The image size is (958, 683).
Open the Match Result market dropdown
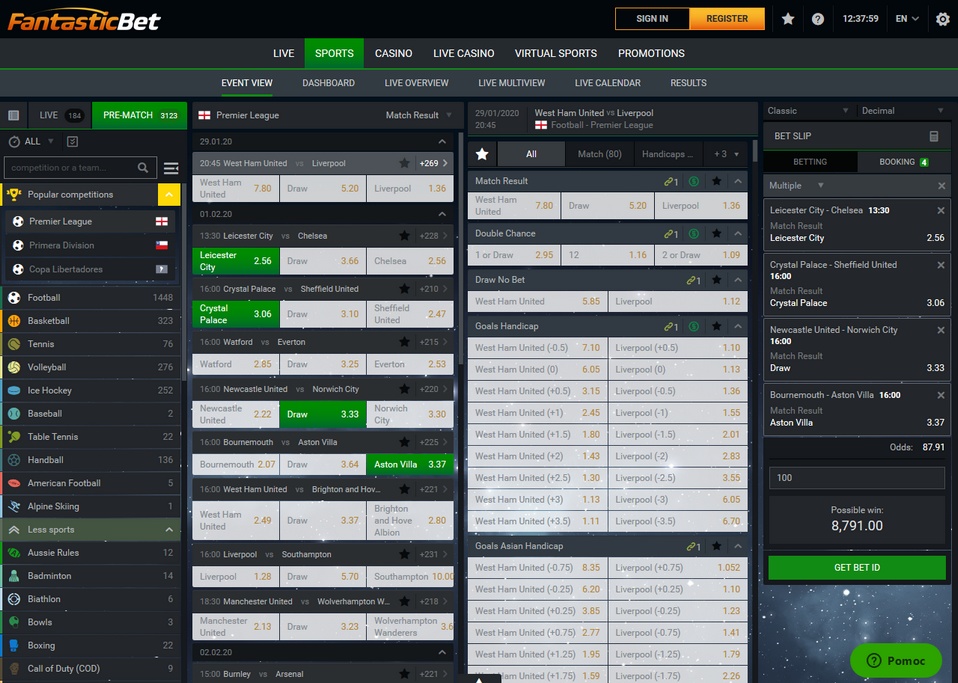419,115
